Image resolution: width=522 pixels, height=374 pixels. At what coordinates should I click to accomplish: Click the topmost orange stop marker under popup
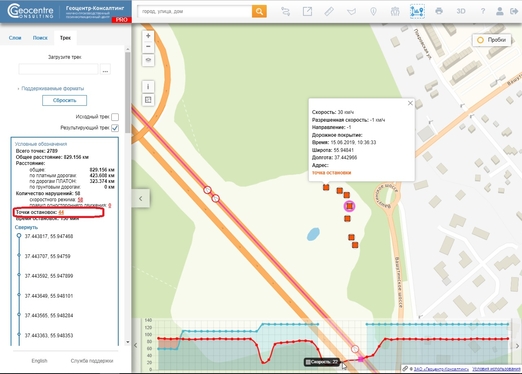(x=326, y=187)
